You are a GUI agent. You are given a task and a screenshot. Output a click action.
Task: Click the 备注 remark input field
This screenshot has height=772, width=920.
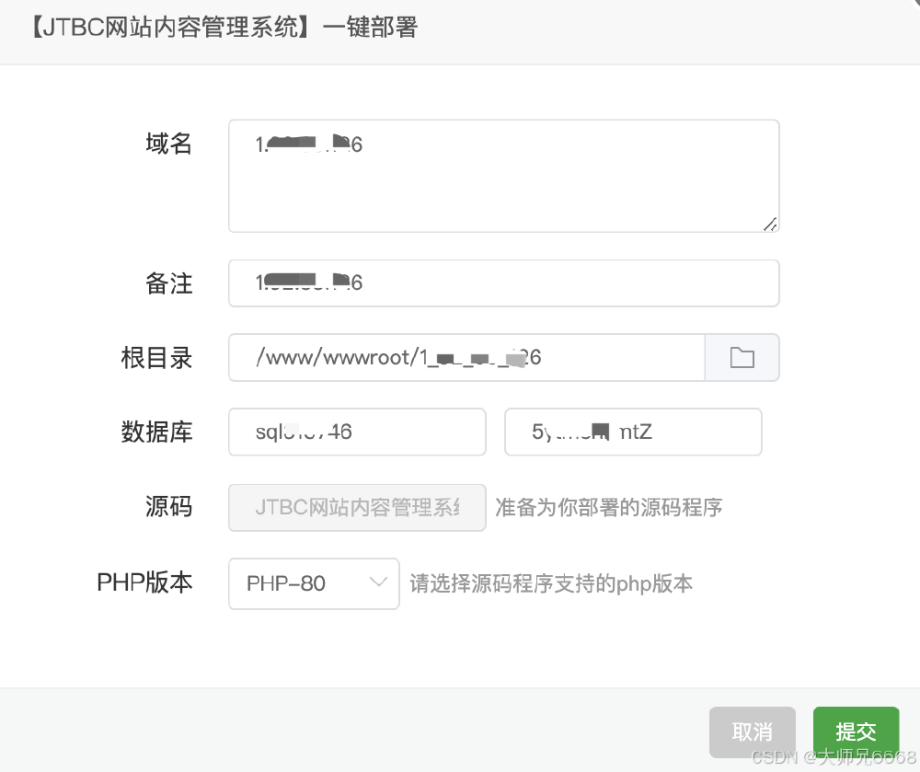coord(503,283)
